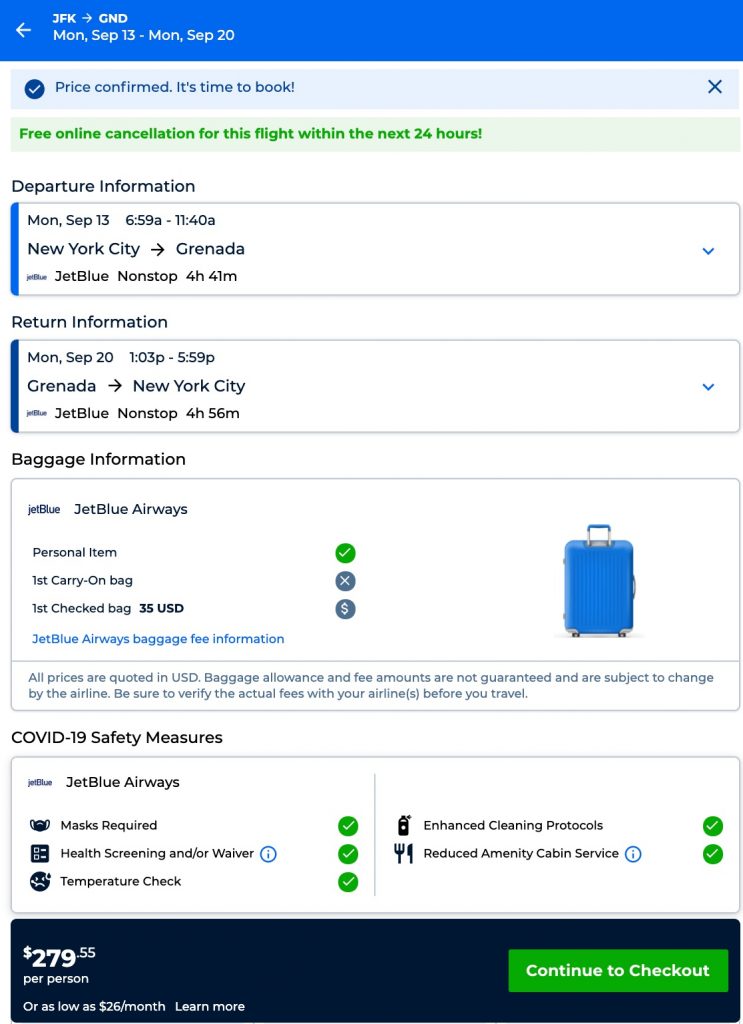Open Learn more about monthly payments
This screenshot has height=1024, width=743.
[x=210, y=1006]
